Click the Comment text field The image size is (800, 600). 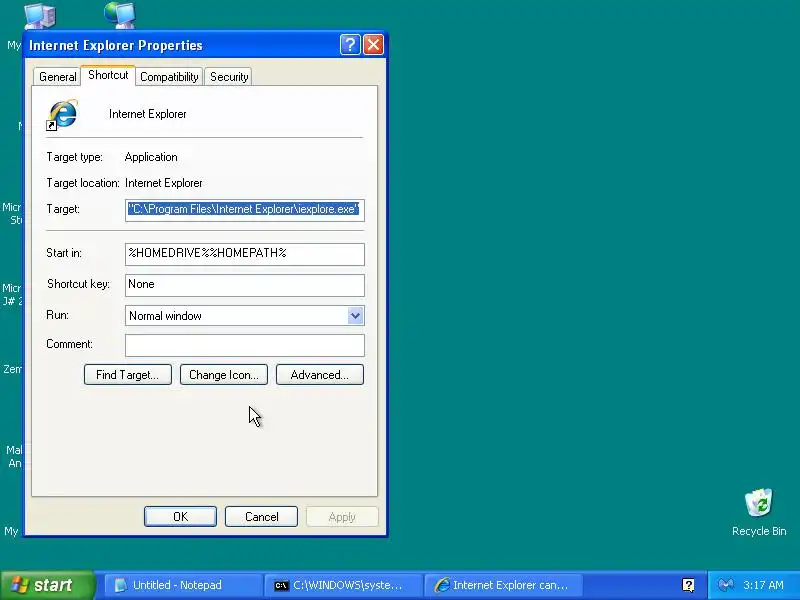point(245,345)
